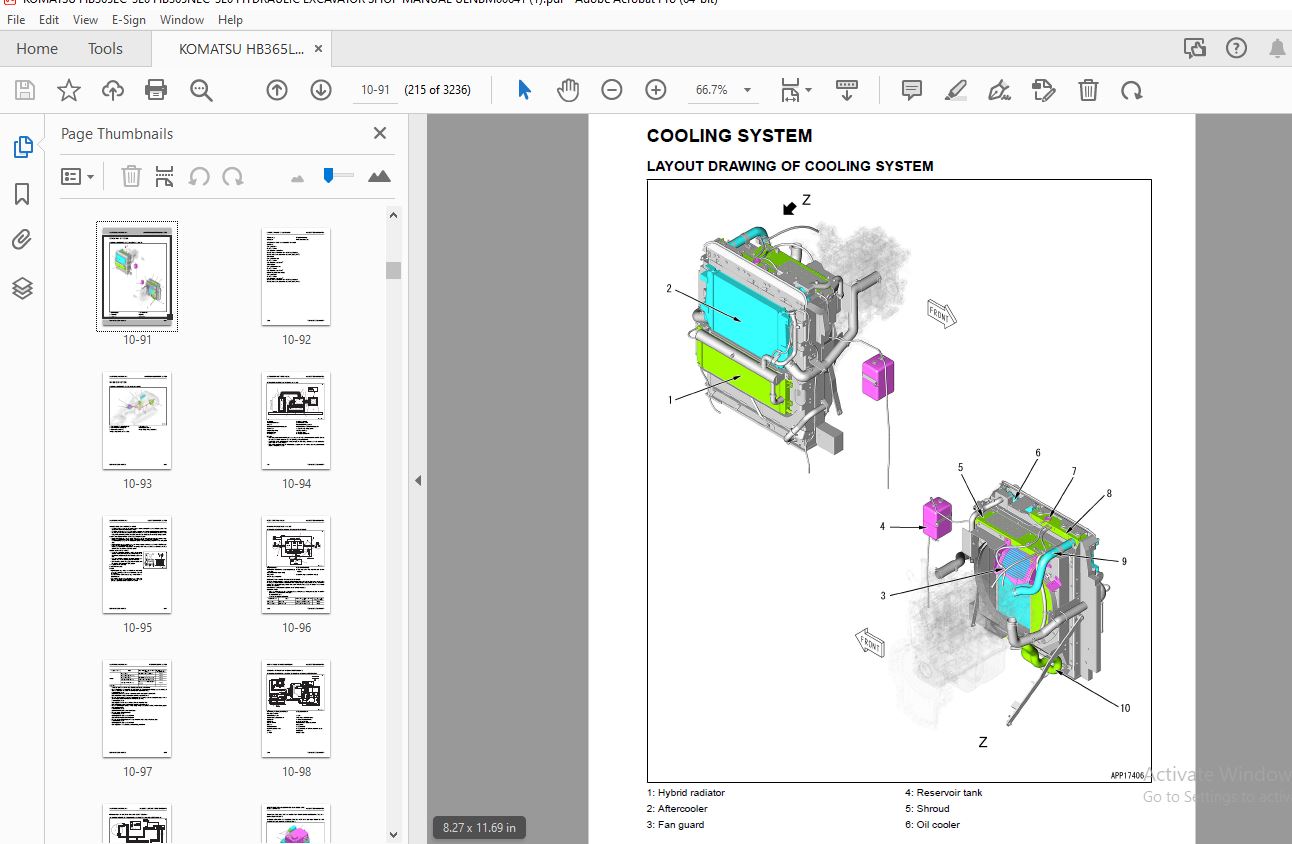Click the insert pages icon in the thumbnails panel
The width and height of the screenshot is (1292, 844).
click(165, 177)
